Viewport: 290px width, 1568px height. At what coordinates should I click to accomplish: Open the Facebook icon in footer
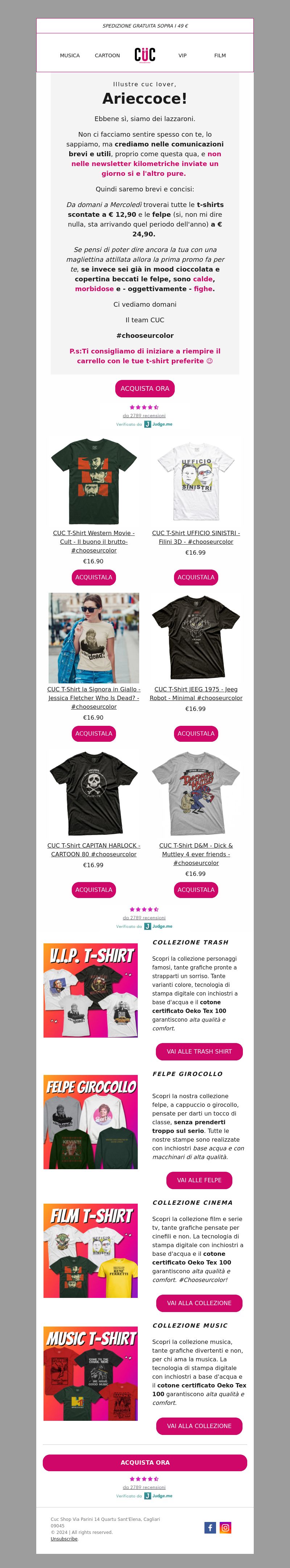(x=210, y=1527)
